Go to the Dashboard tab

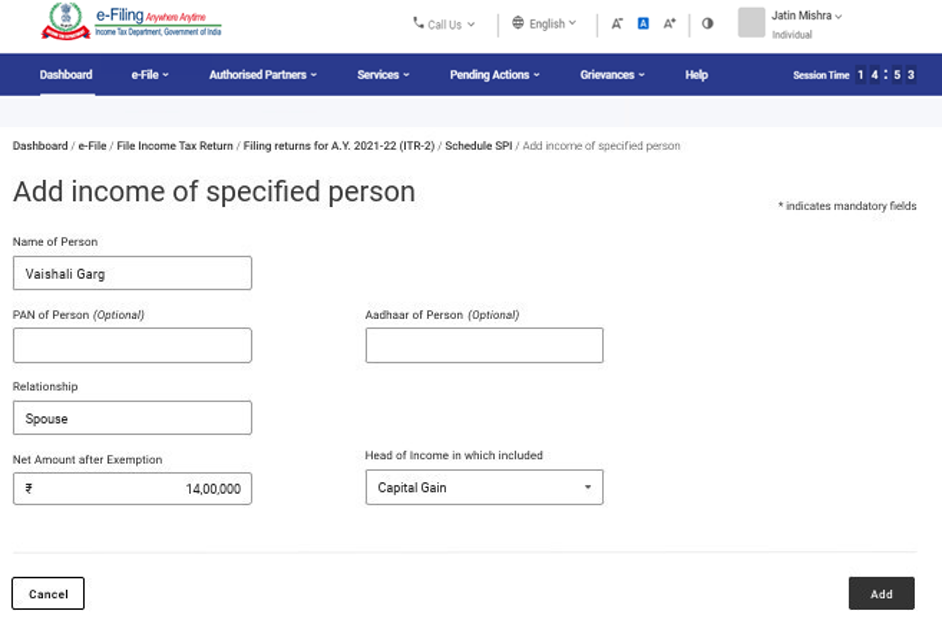(66, 75)
